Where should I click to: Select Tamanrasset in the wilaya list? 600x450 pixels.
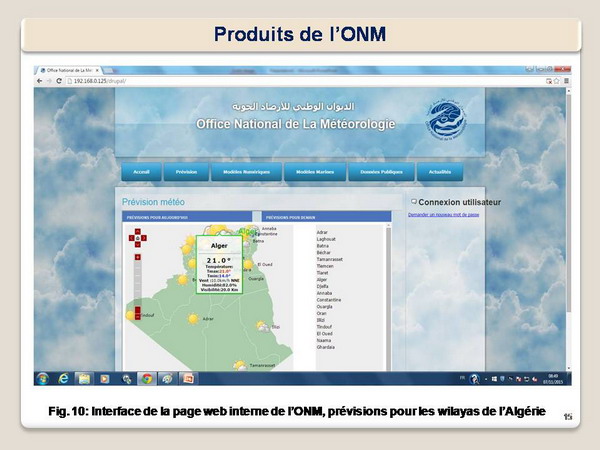[329, 259]
